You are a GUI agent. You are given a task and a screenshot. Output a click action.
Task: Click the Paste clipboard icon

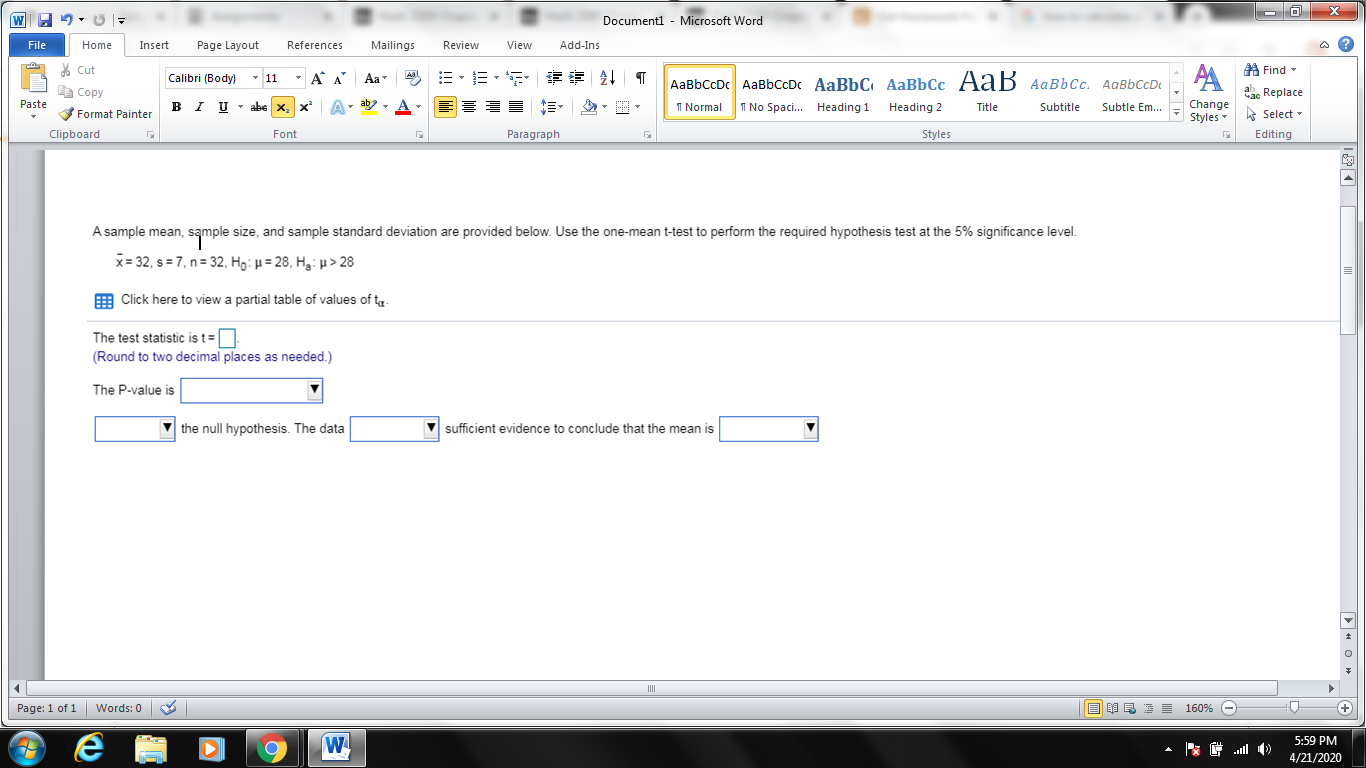coord(33,79)
